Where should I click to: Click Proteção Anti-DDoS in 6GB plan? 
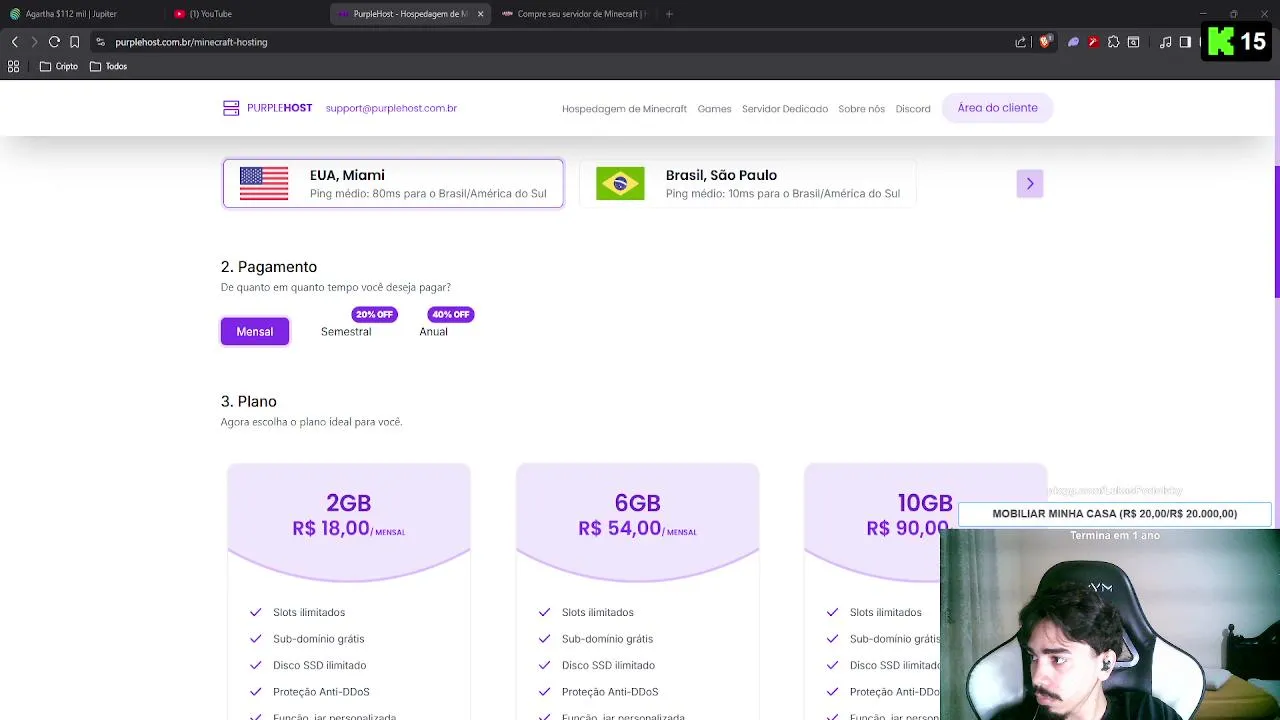[610, 692]
